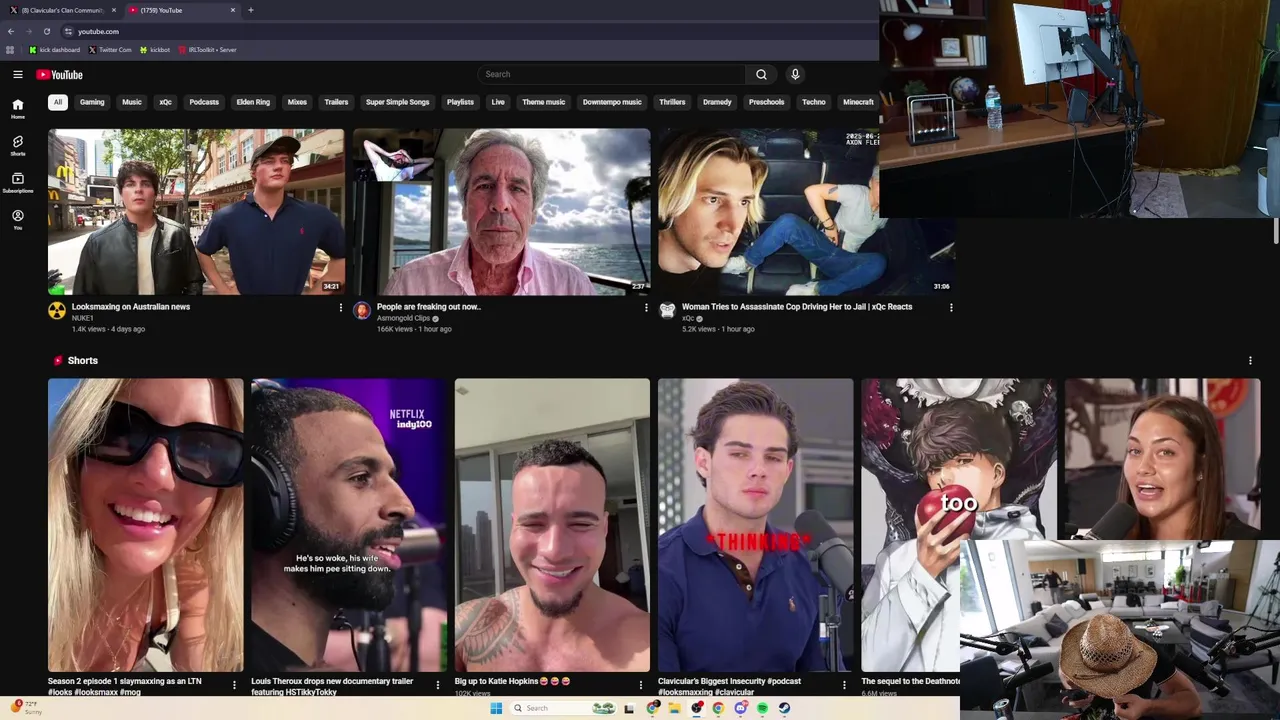Select the Music filter chip
Viewport: 1280px width, 720px height.
[132, 102]
